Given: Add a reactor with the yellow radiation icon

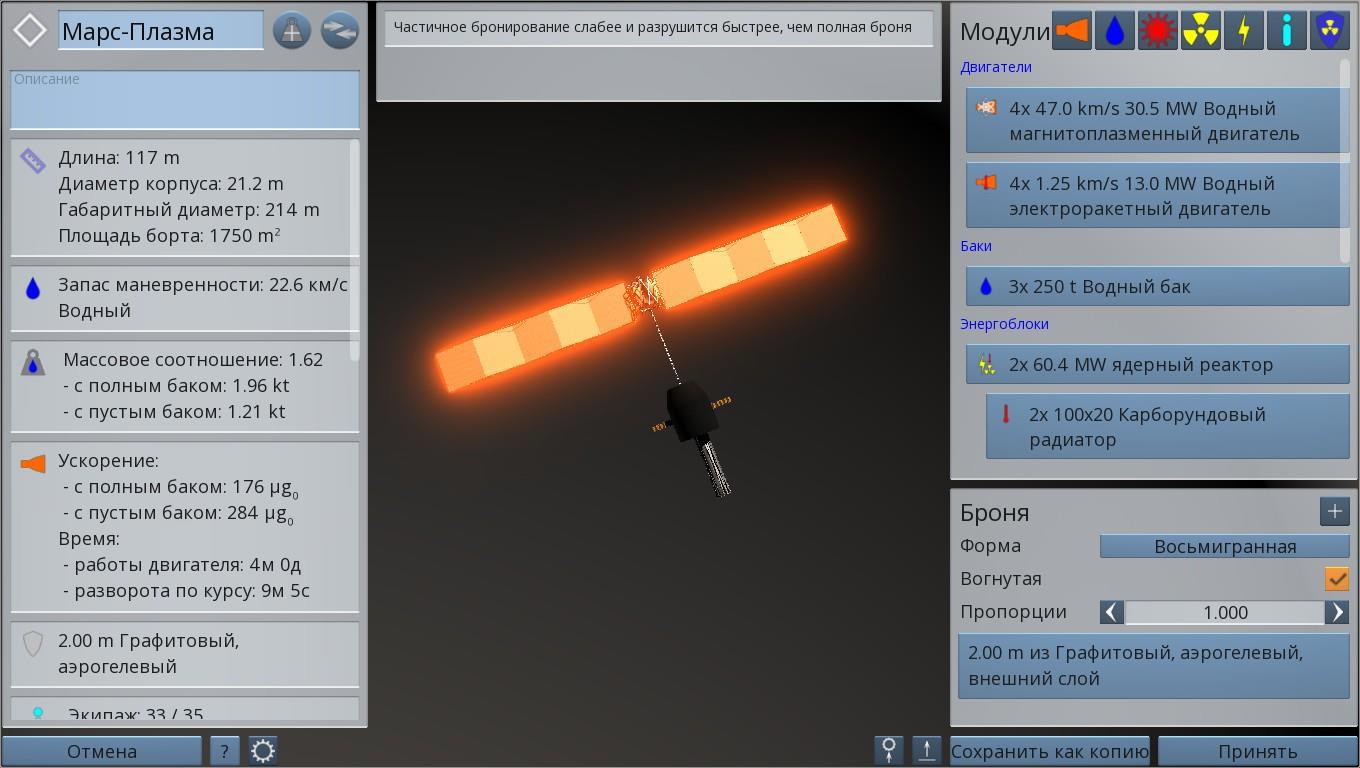Looking at the screenshot, I should (x=1201, y=31).
